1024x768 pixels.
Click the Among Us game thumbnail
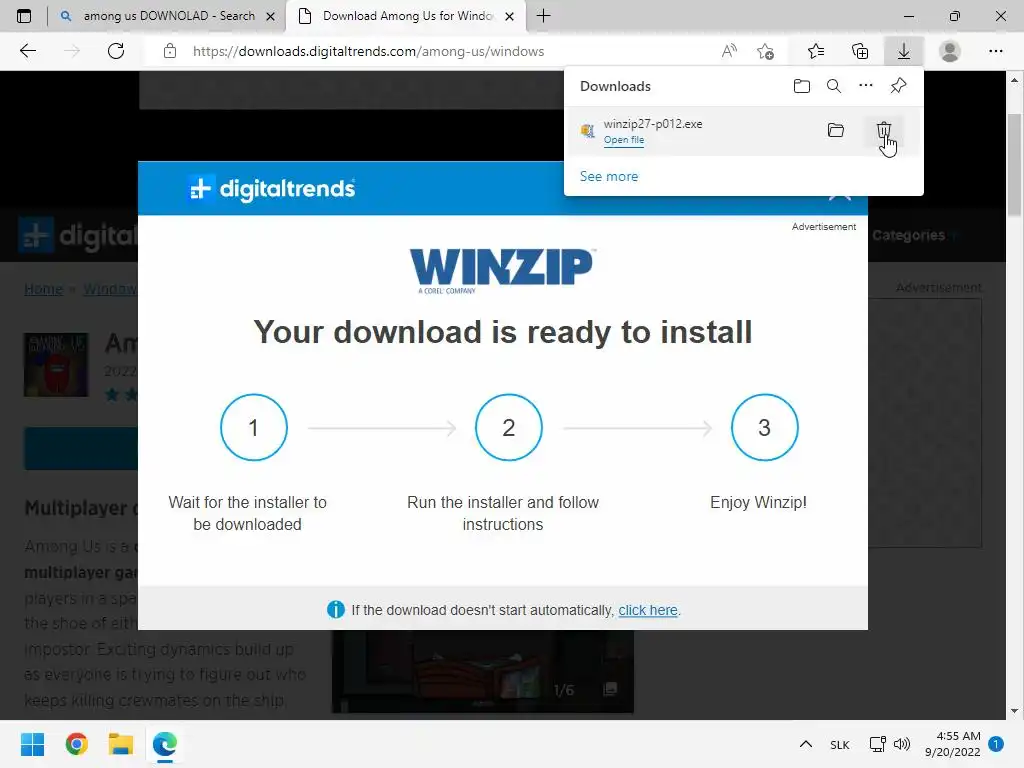coord(56,364)
